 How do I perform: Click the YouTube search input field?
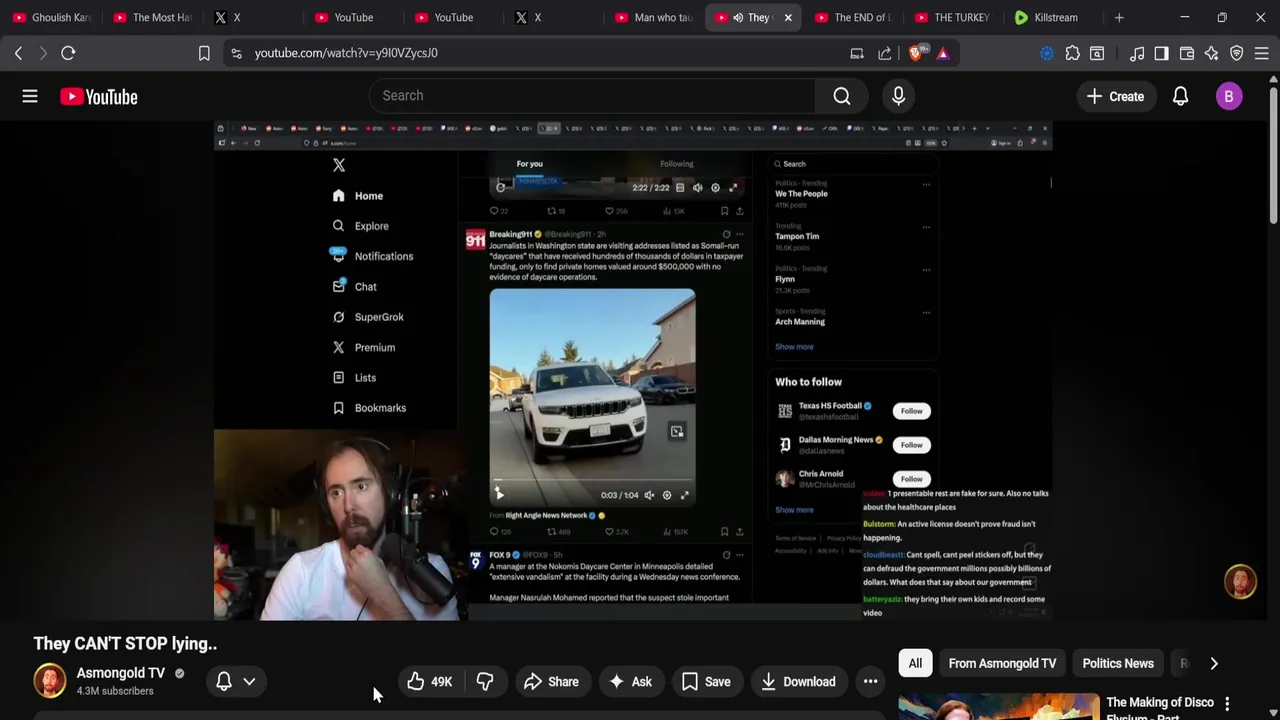(x=593, y=96)
